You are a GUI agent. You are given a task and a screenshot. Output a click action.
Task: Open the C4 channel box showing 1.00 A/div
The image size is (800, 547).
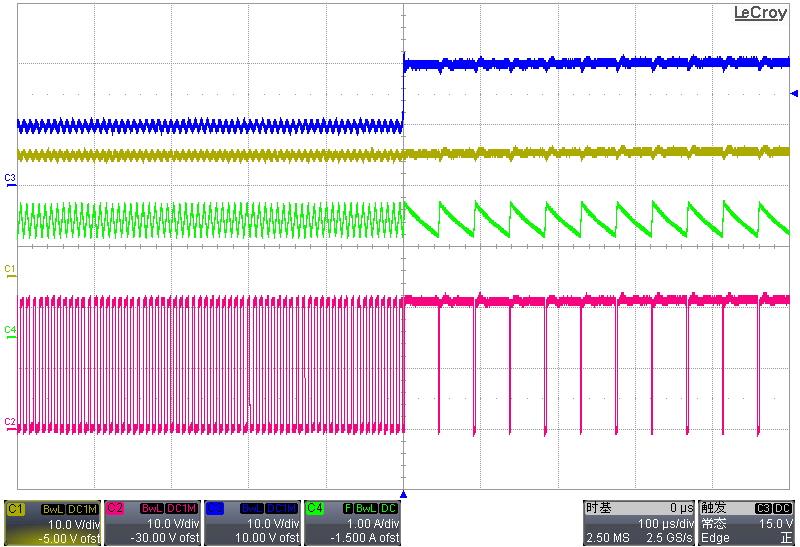352,524
